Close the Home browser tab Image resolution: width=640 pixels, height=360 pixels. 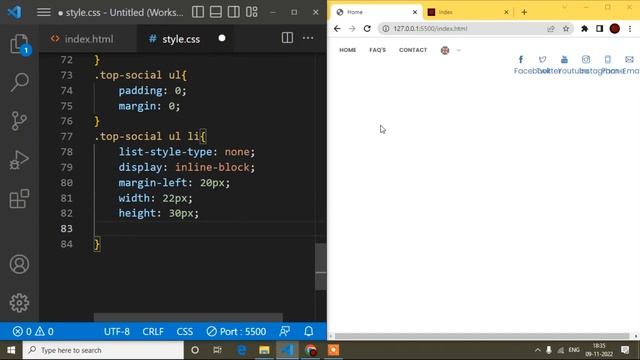pyautogui.click(x=415, y=12)
